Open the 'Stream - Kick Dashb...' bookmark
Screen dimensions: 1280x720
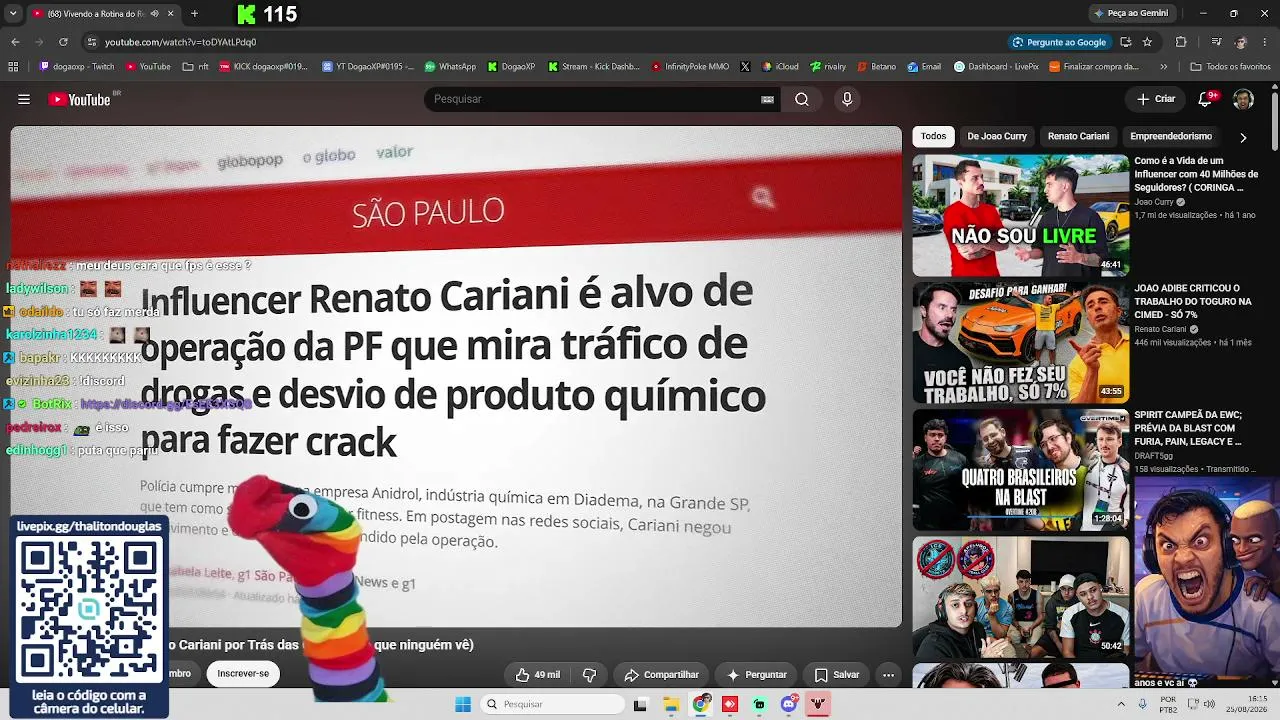click(x=592, y=67)
